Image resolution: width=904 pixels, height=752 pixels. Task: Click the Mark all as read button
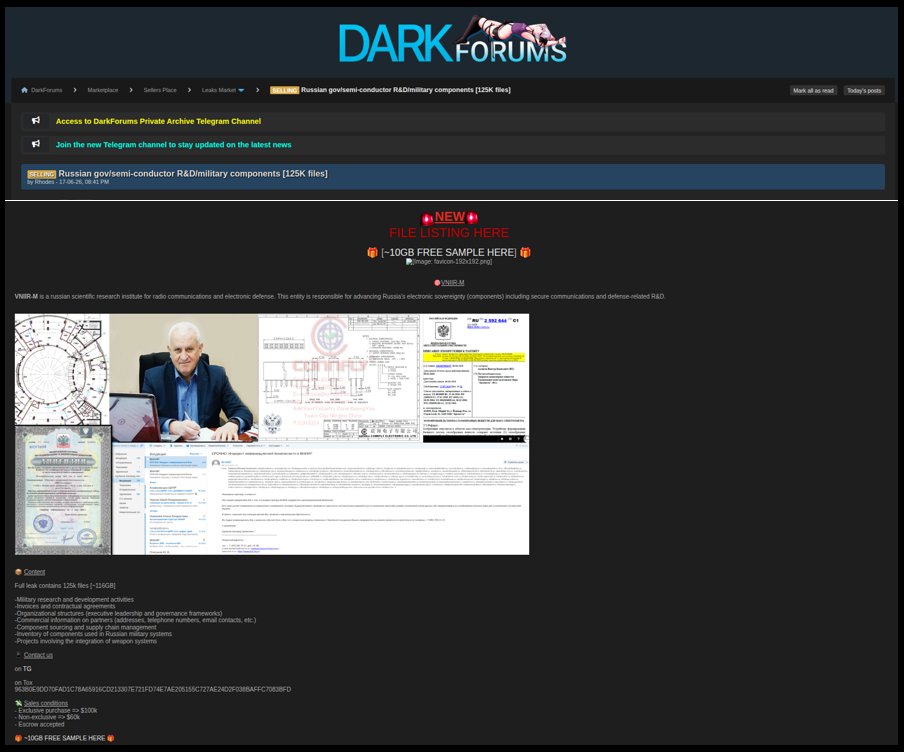(x=813, y=91)
